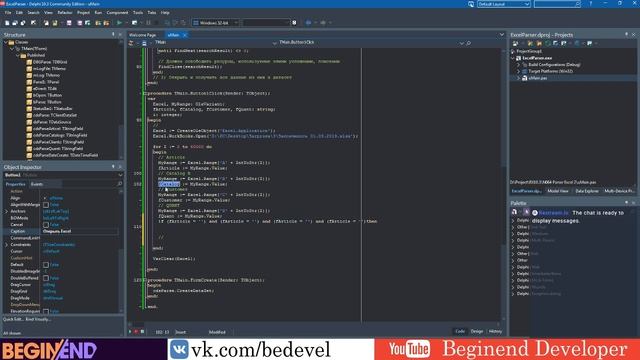Switch to the Code view tab
Screen dimensions: 640x360
(x=460, y=331)
